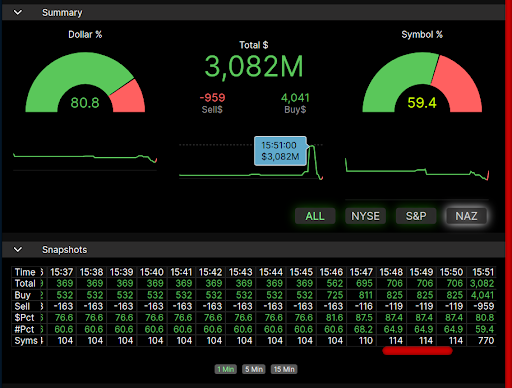Select the NYSE filter button
The width and height of the screenshot is (512, 388).
(365, 216)
